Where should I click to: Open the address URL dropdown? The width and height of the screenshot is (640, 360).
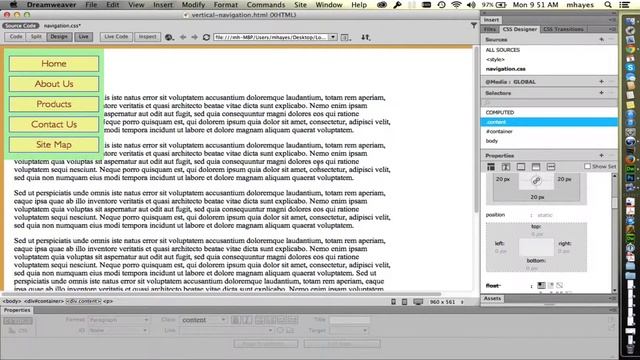coord(333,37)
